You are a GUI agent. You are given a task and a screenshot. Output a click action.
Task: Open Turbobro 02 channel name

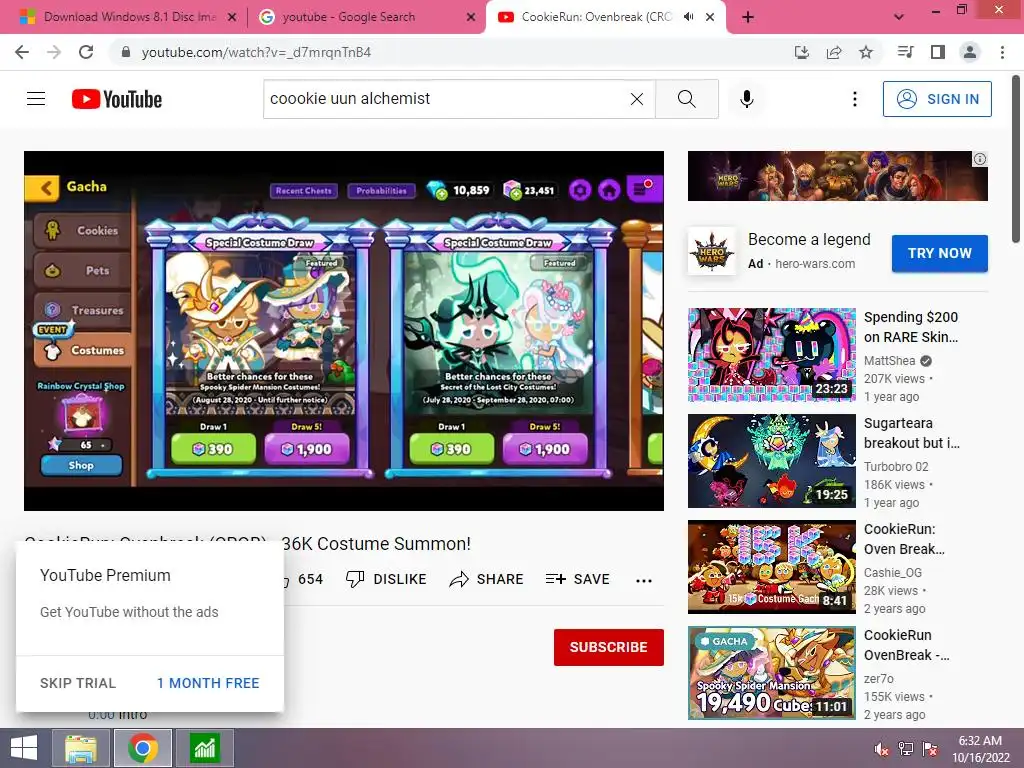pyautogui.click(x=896, y=467)
